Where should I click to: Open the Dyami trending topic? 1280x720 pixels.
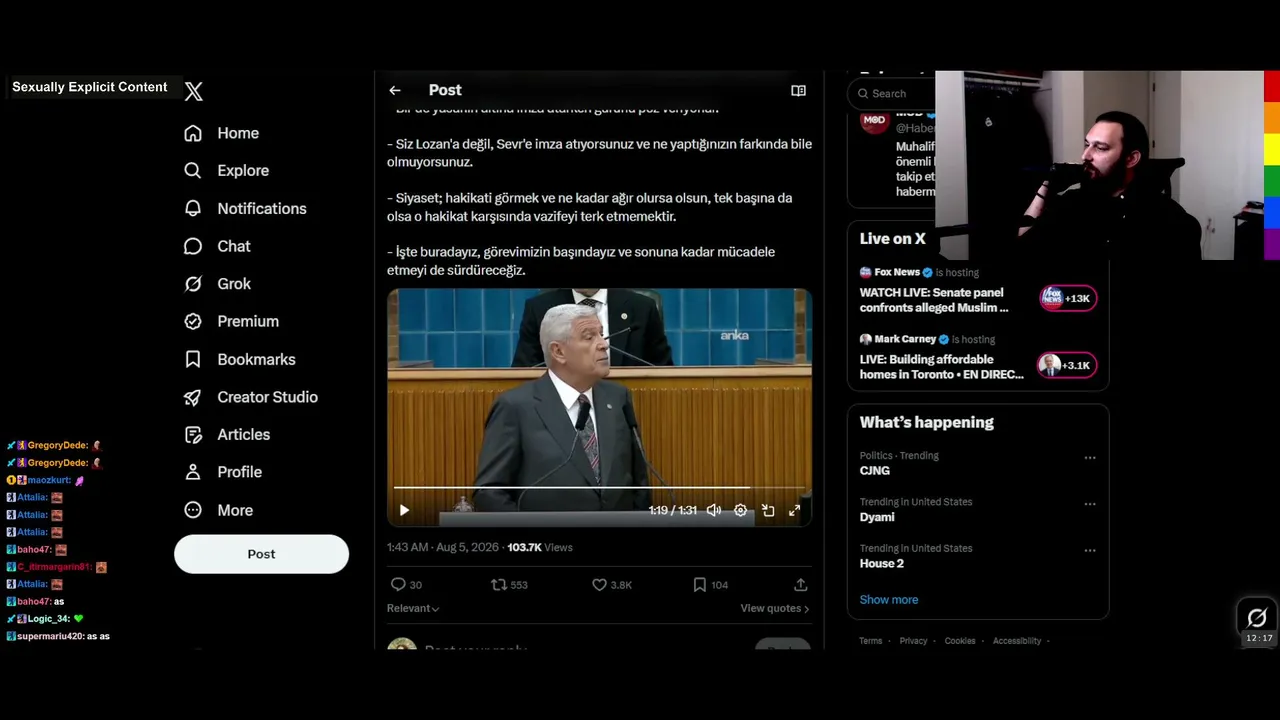[x=877, y=517]
